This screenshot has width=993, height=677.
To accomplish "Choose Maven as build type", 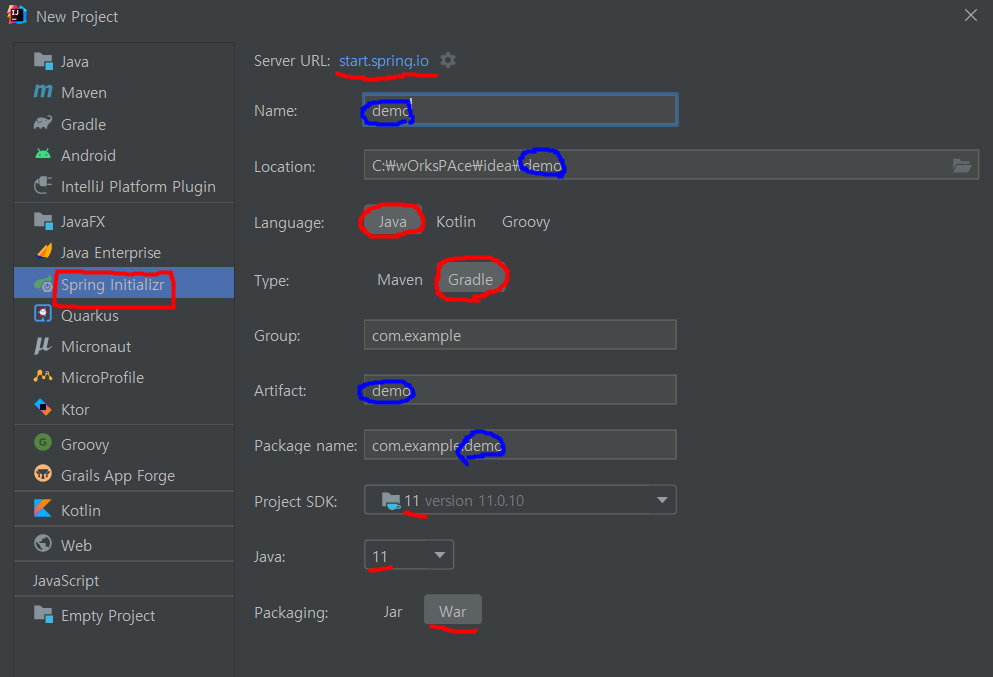I will pyautogui.click(x=400, y=280).
